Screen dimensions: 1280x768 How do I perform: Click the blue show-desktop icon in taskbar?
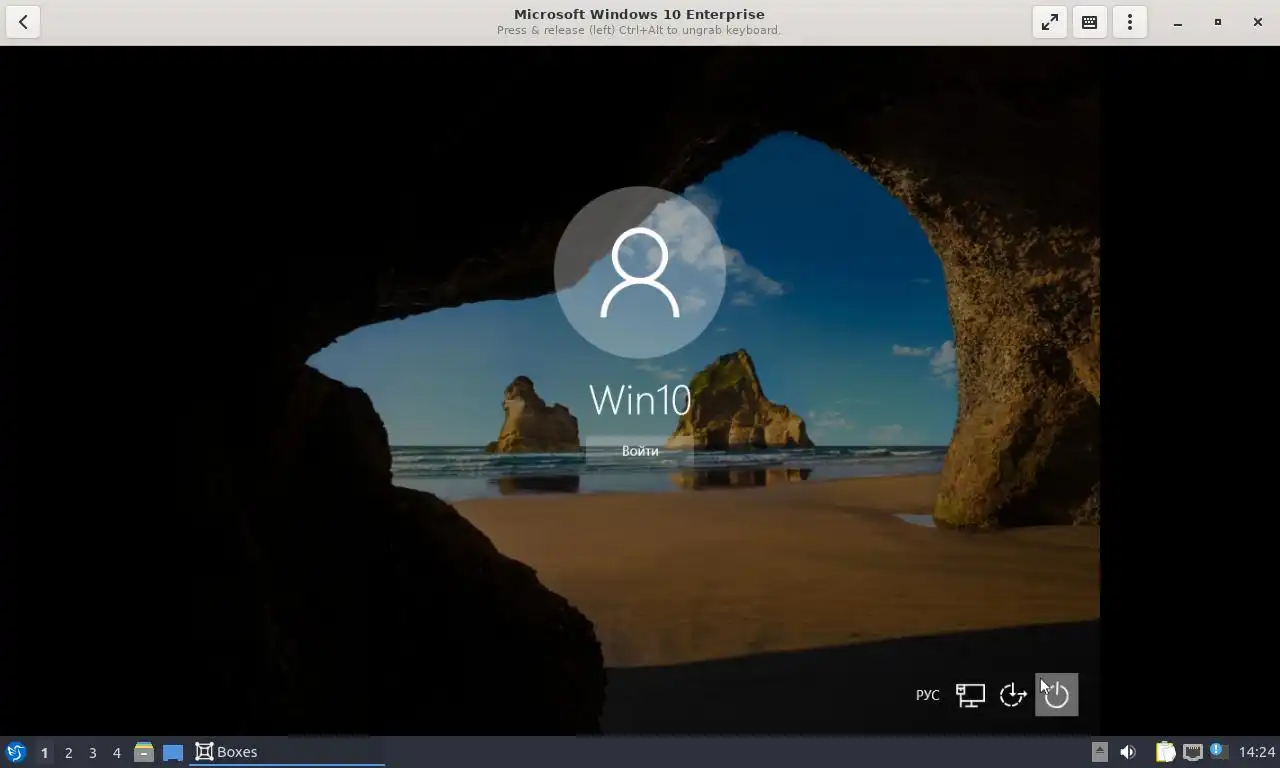tap(173, 752)
